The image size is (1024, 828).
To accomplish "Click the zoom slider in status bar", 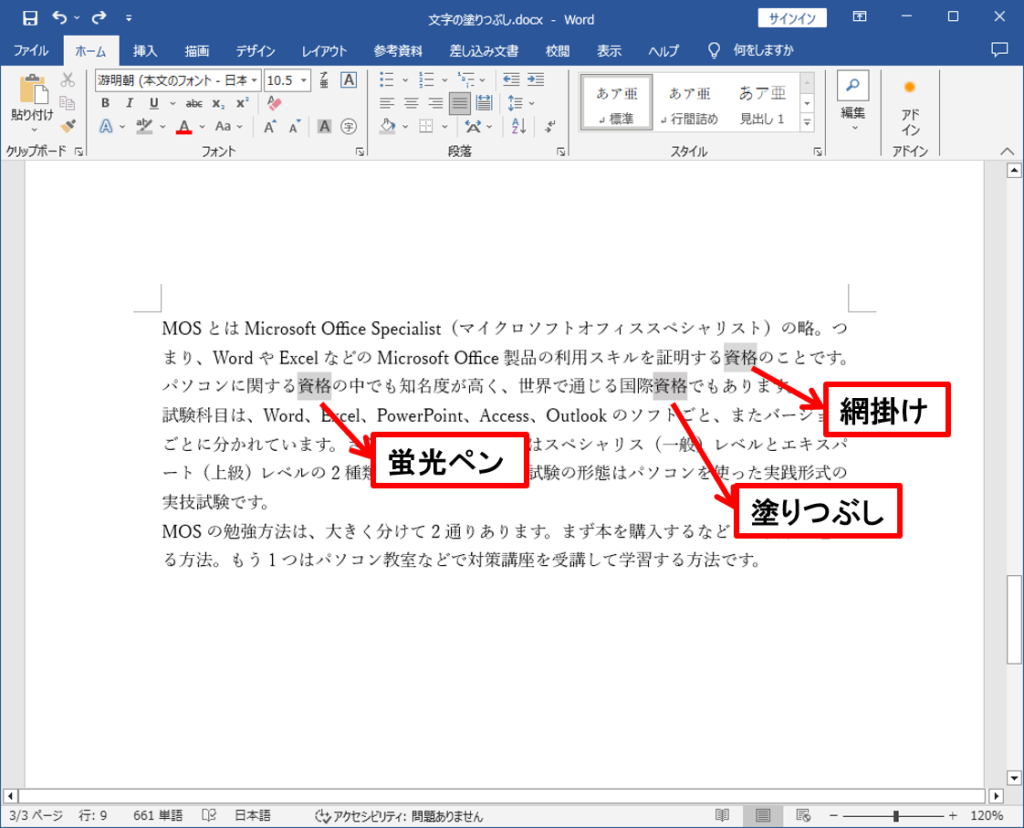I will [896, 816].
